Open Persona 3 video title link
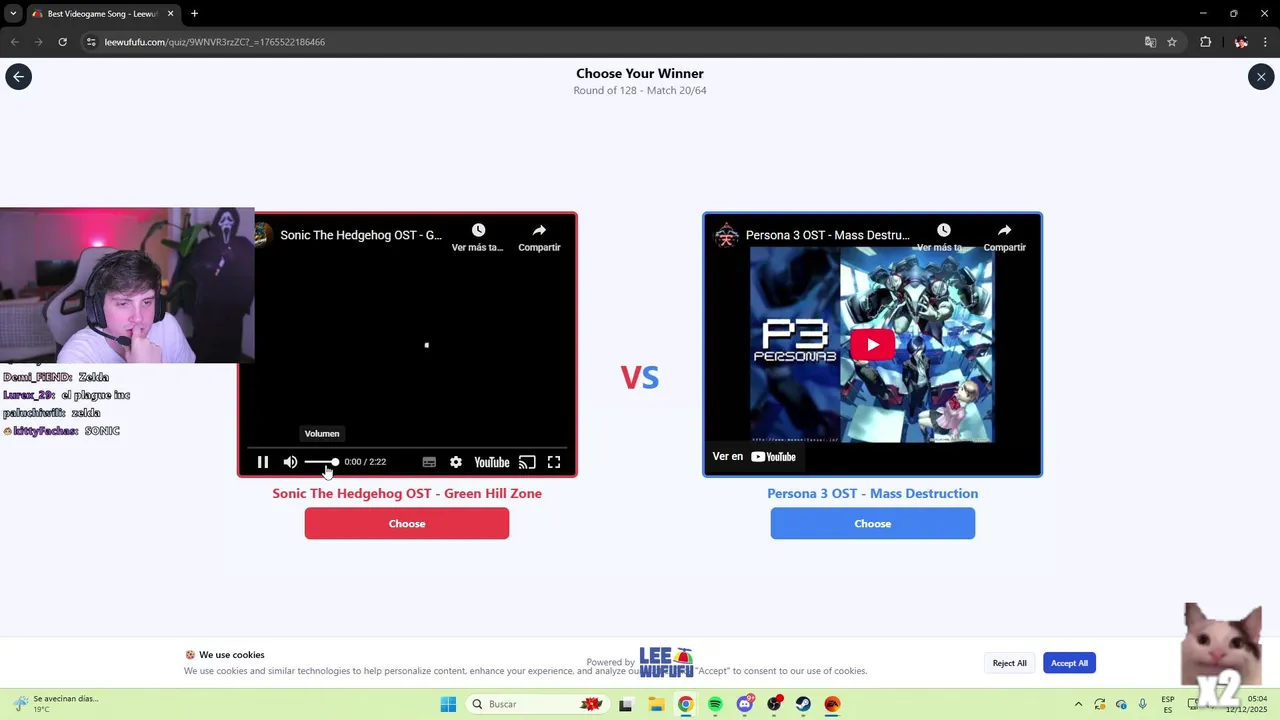Screen dimensions: 1280x720 (828, 235)
